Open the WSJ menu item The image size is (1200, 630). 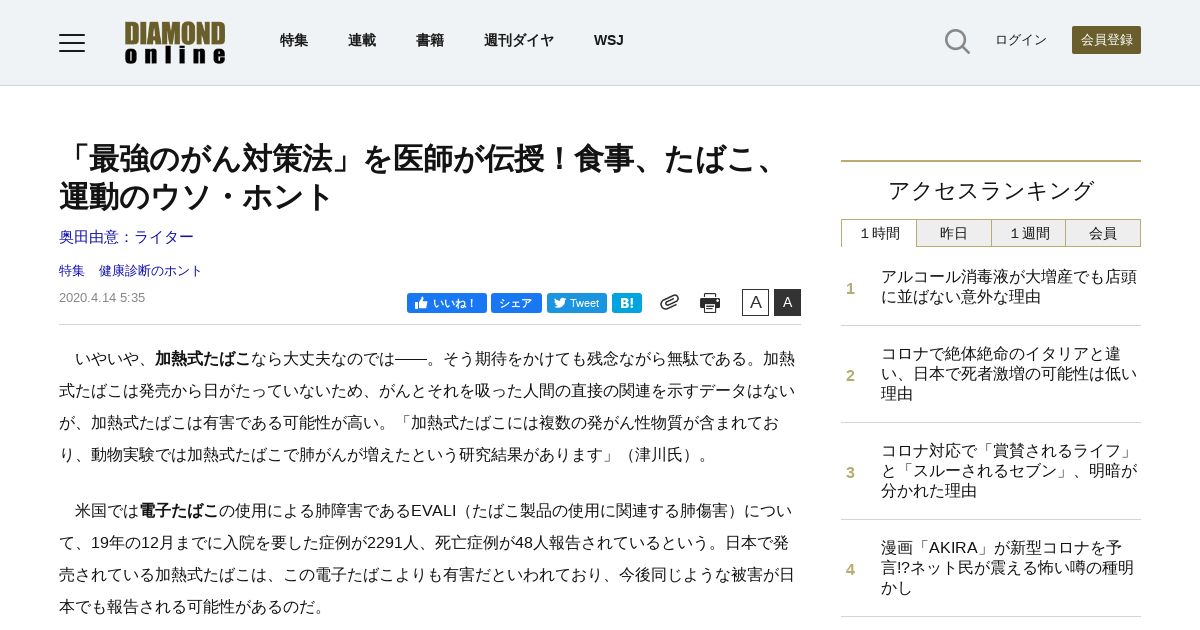pyautogui.click(x=609, y=41)
